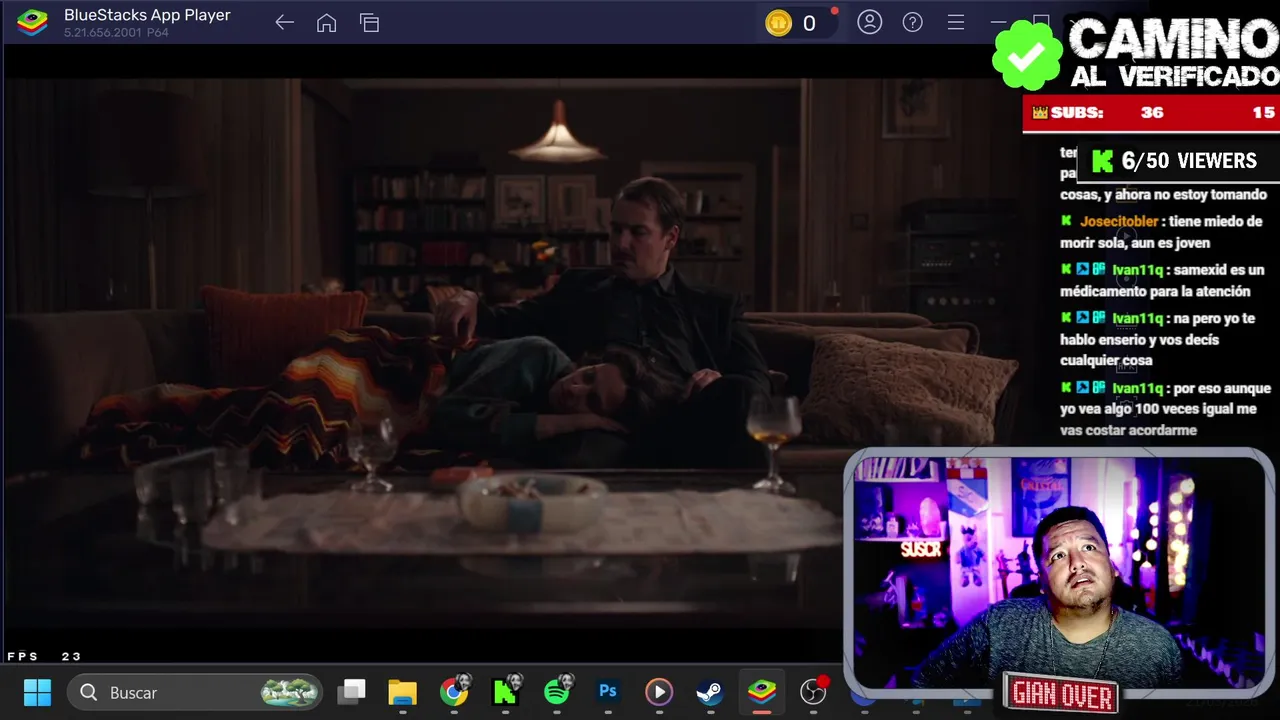This screenshot has height=720, width=1280.
Task: Click the search highlight landscape image
Action: coord(289,692)
